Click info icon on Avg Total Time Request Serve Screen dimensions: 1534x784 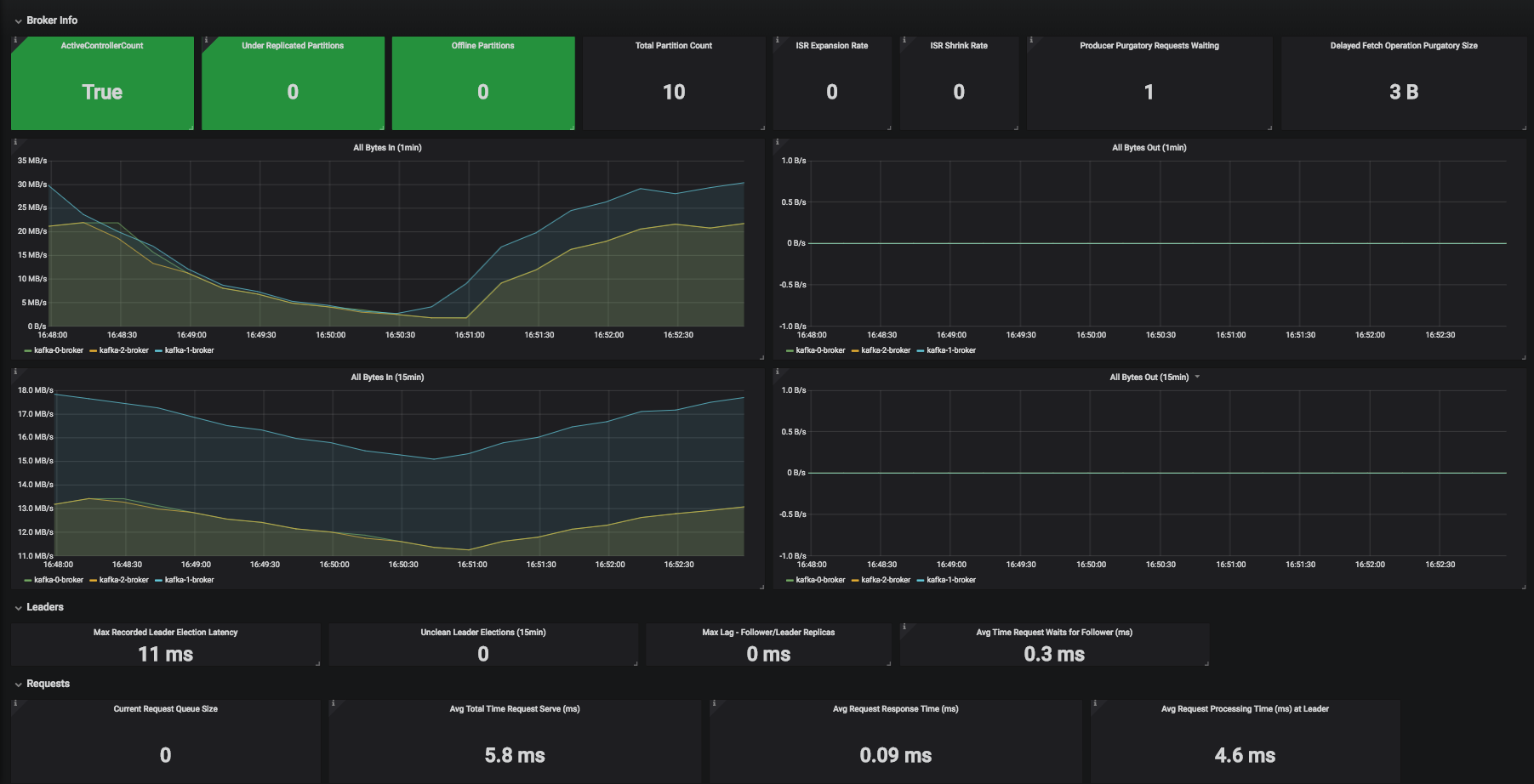tap(333, 703)
